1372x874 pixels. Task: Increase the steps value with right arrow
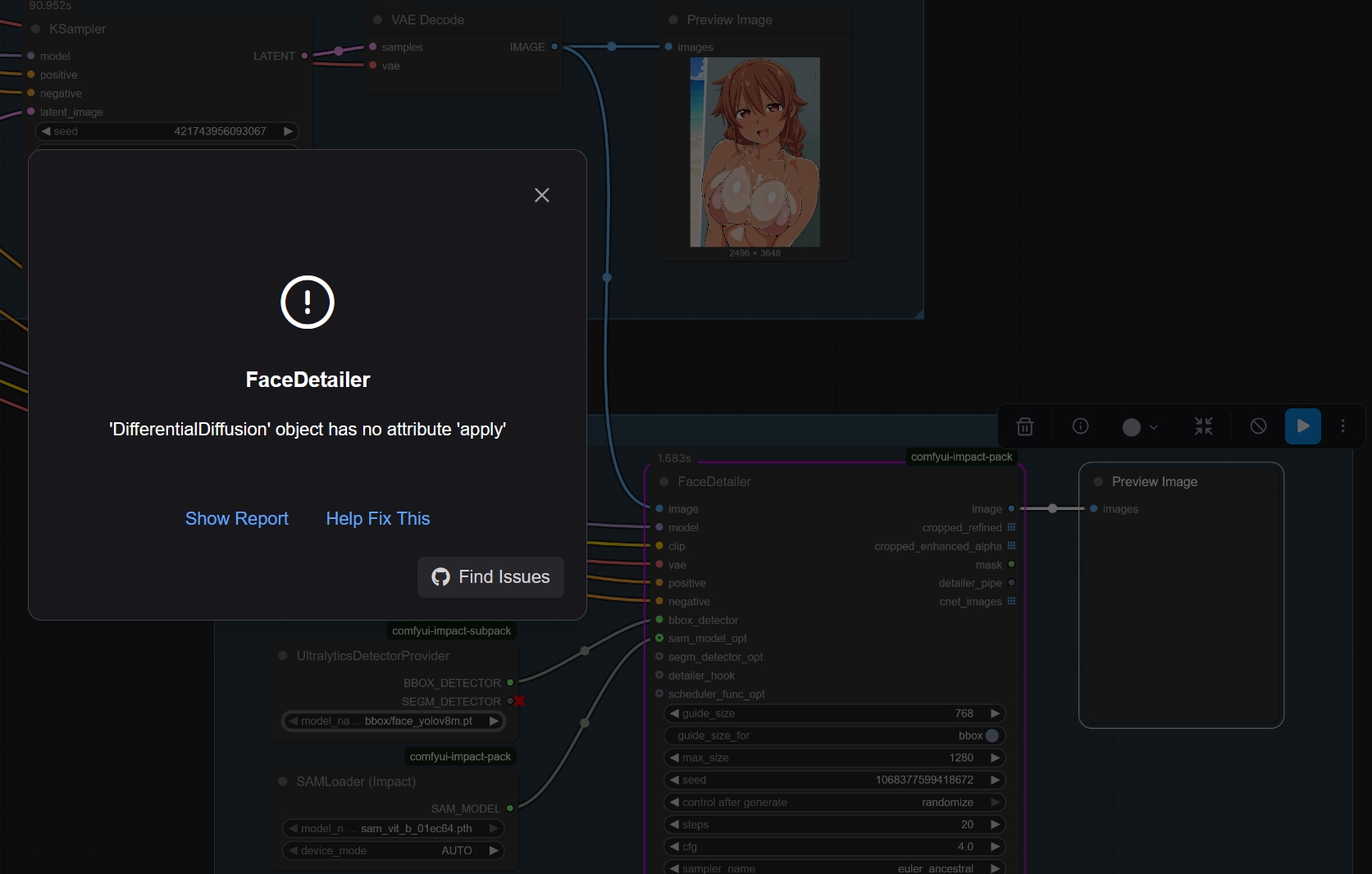995,825
